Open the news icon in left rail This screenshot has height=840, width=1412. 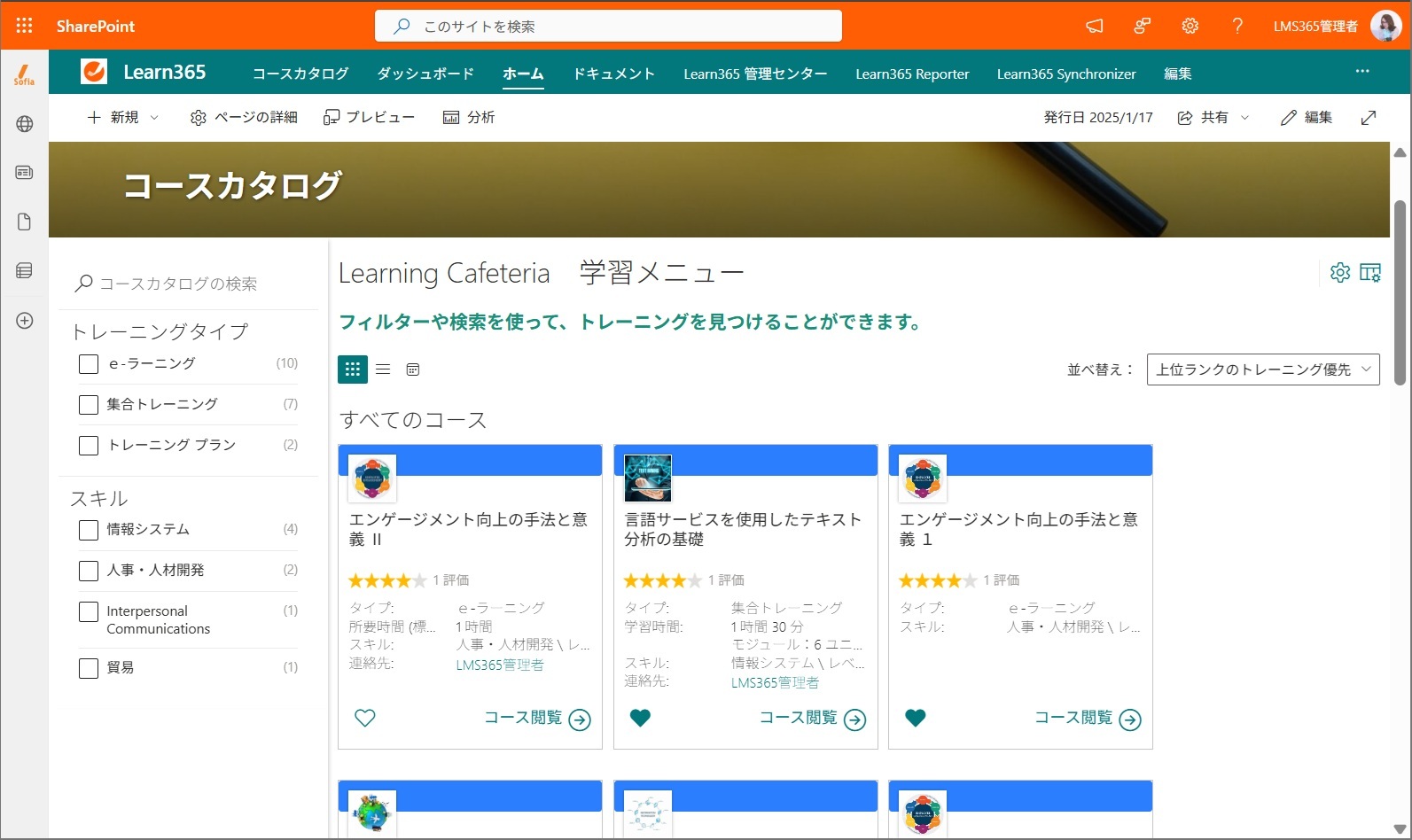click(25, 173)
